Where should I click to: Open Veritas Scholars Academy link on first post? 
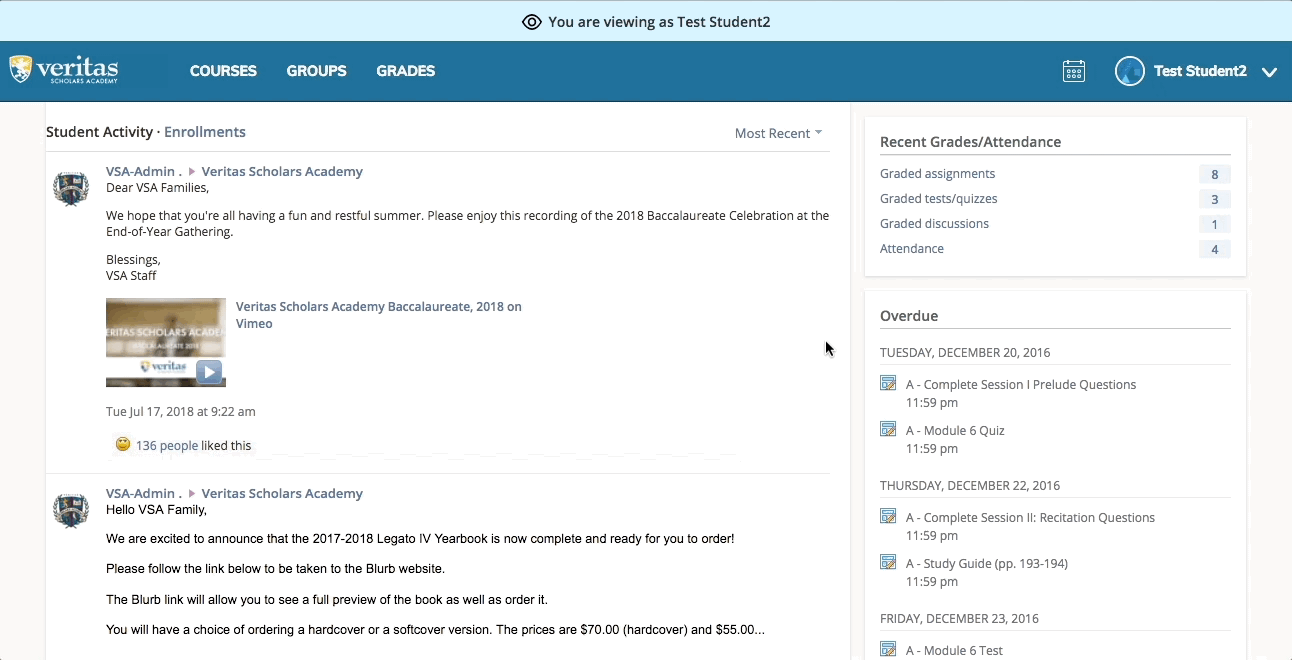click(282, 172)
